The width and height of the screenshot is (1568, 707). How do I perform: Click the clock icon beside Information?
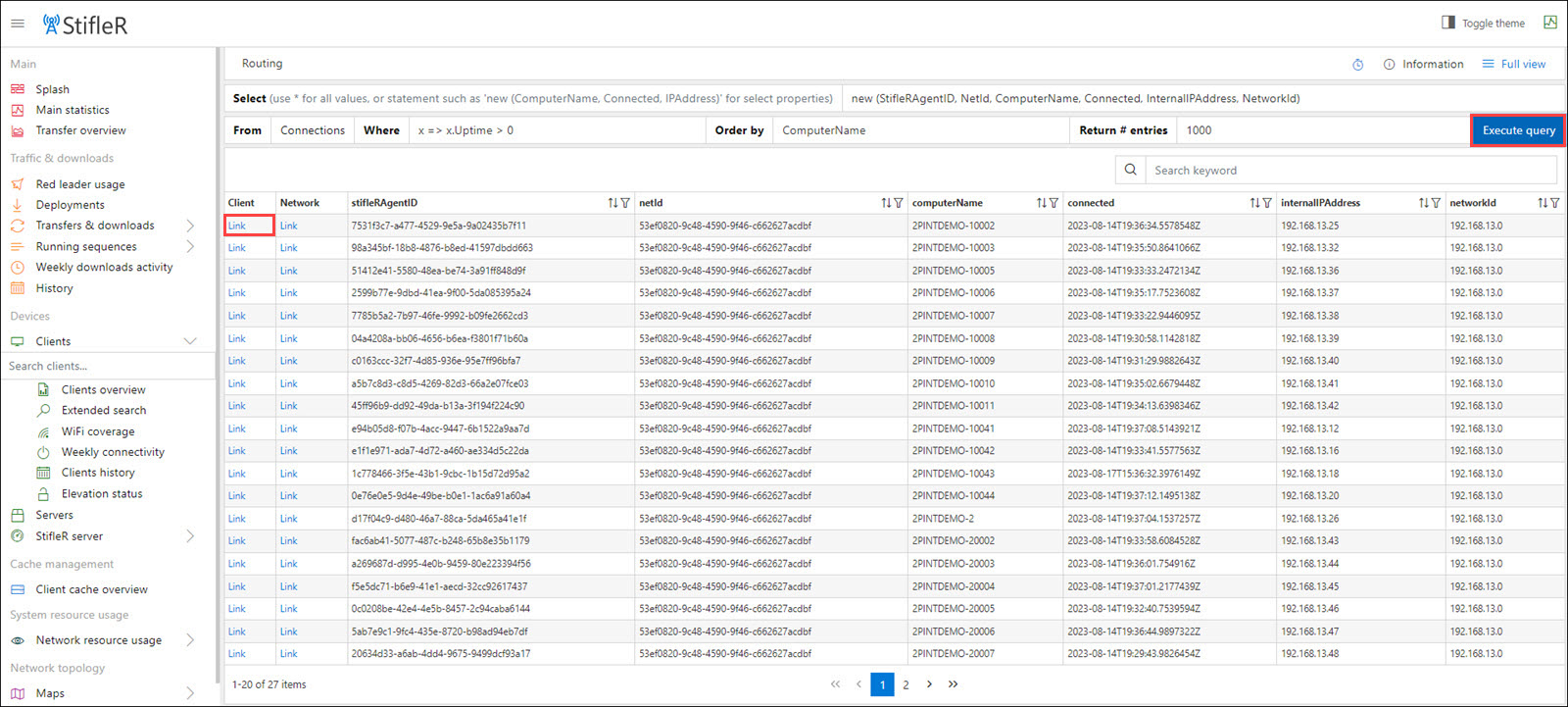coord(1357,65)
